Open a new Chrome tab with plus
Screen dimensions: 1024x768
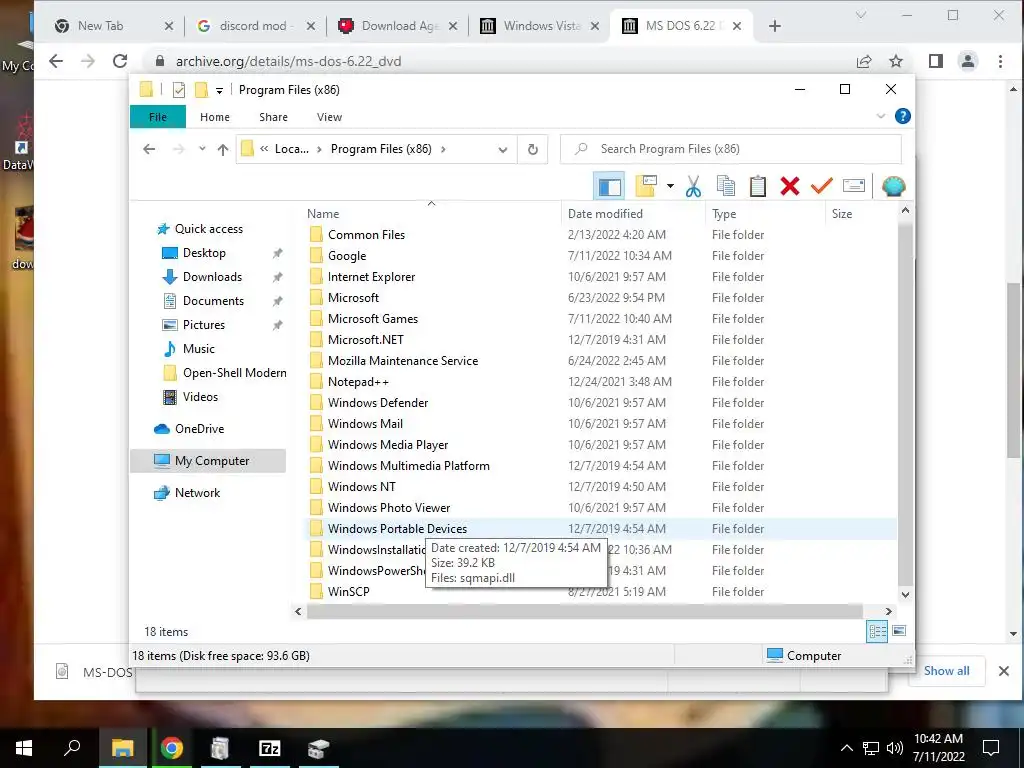pos(775,26)
